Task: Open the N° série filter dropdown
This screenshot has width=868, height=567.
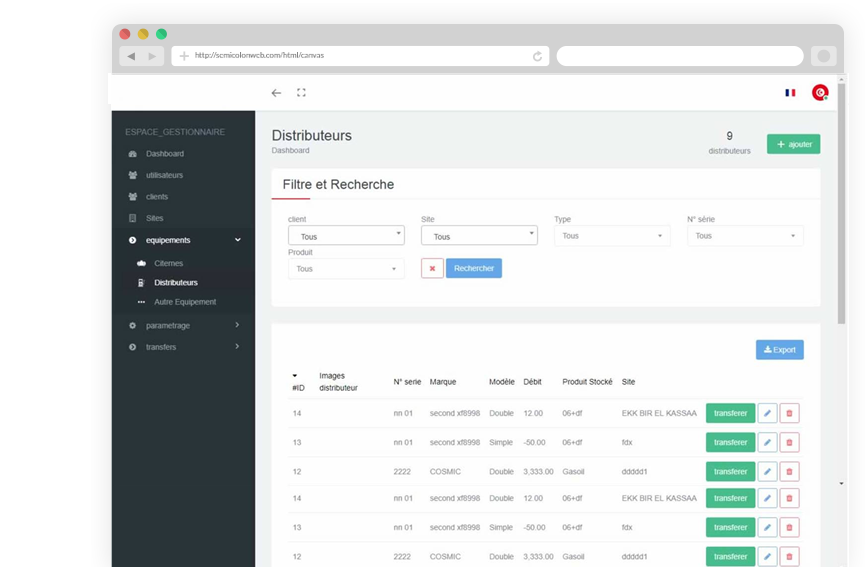Action: (x=745, y=236)
